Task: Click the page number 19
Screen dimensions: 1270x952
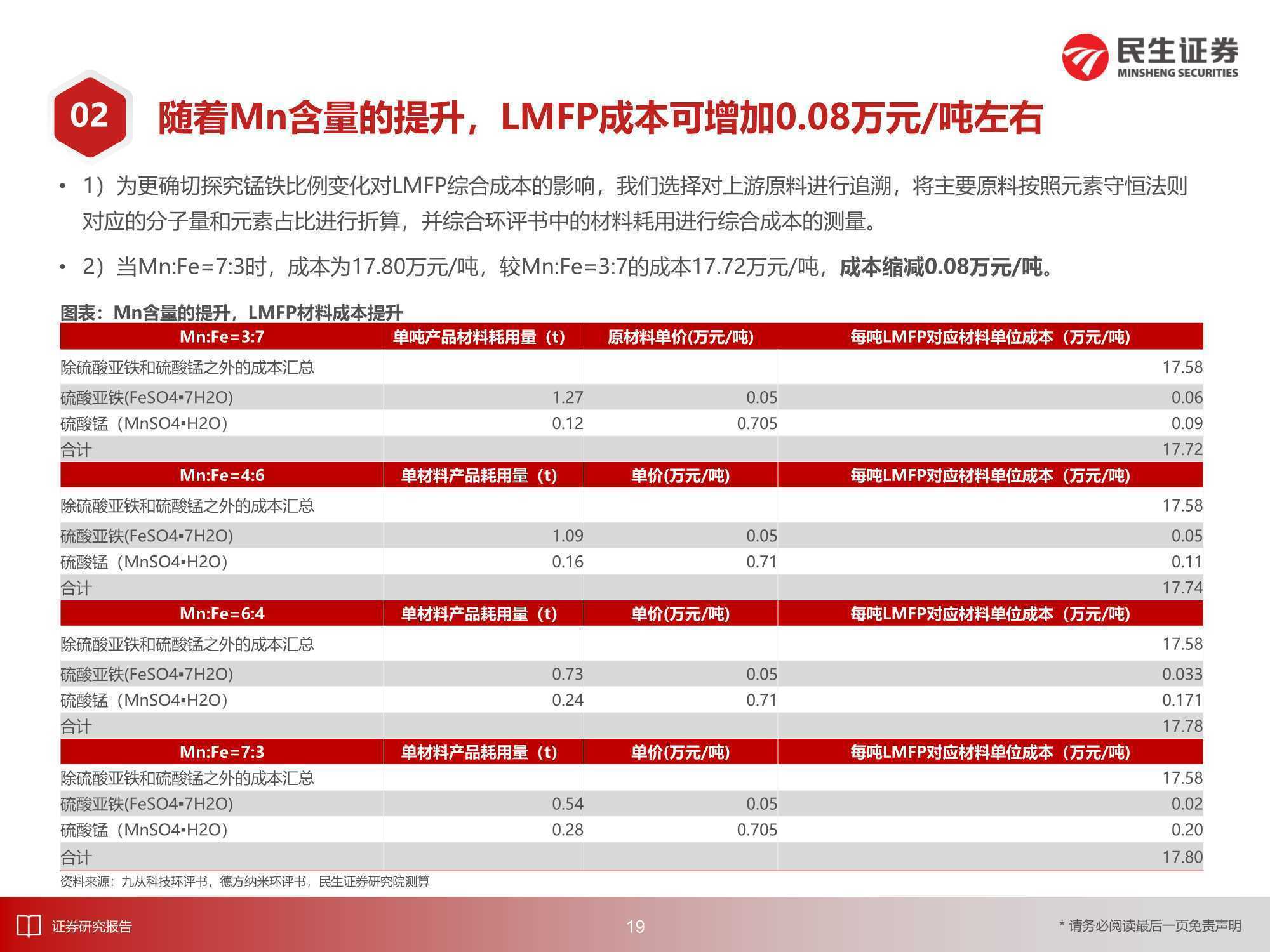Action: coord(636,927)
